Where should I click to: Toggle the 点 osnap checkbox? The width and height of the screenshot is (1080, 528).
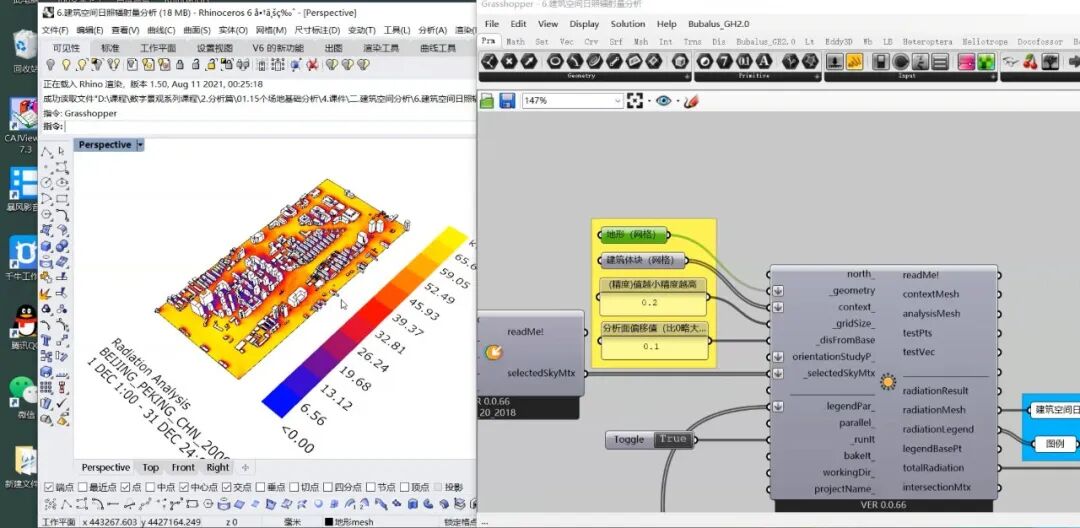125,487
